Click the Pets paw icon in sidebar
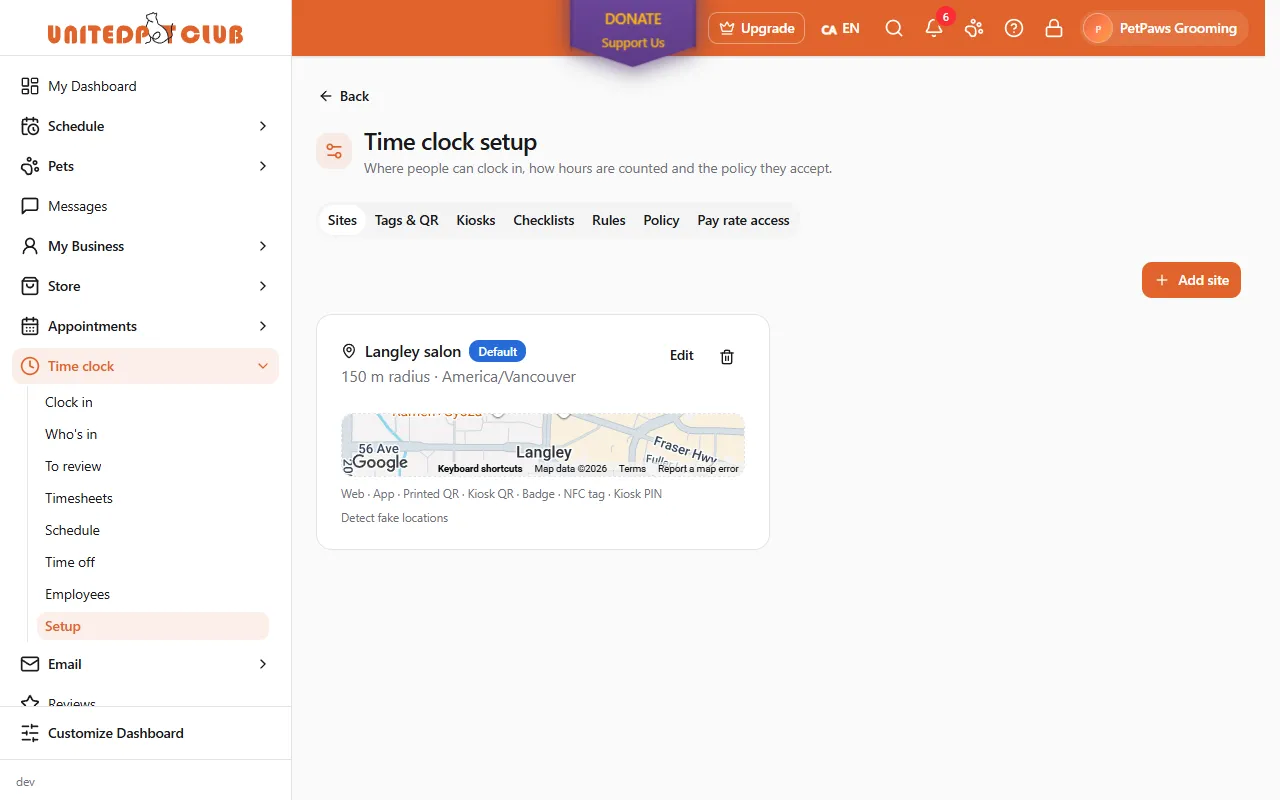 coord(30,166)
